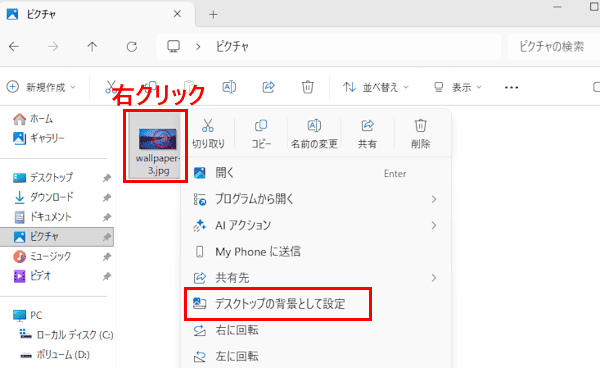Select ホーム in the navigation pane
600x368 pixels.
click(33, 119)
